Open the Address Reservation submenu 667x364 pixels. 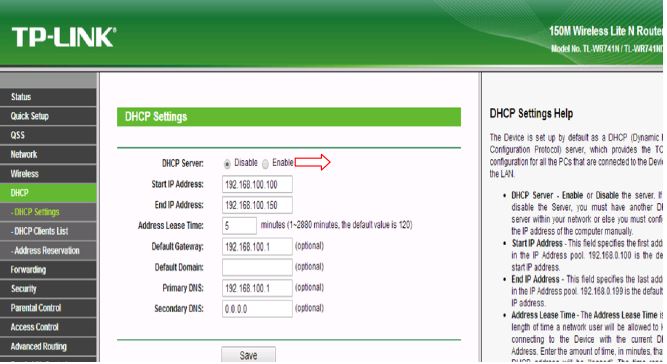pyautogui.click(x=48, y=250)
